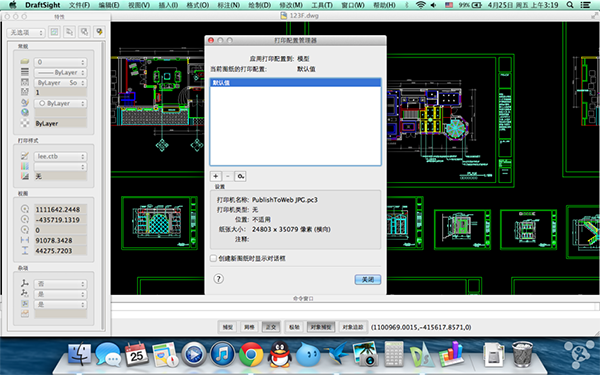Image resolution: width=600 pixels, height=375 pixels.
Task: Open the DraftSight application menu
Action: [42, 5]
